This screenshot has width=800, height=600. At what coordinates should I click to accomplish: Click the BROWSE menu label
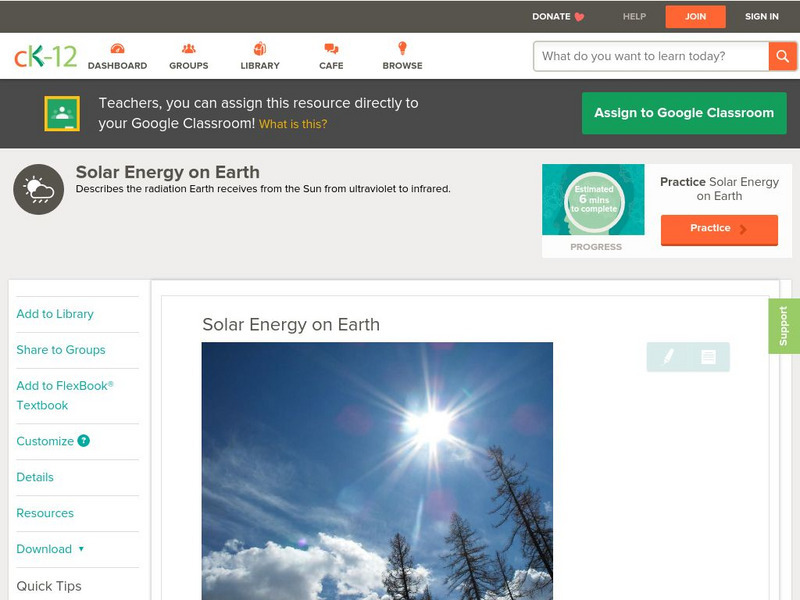click(403, 66)
